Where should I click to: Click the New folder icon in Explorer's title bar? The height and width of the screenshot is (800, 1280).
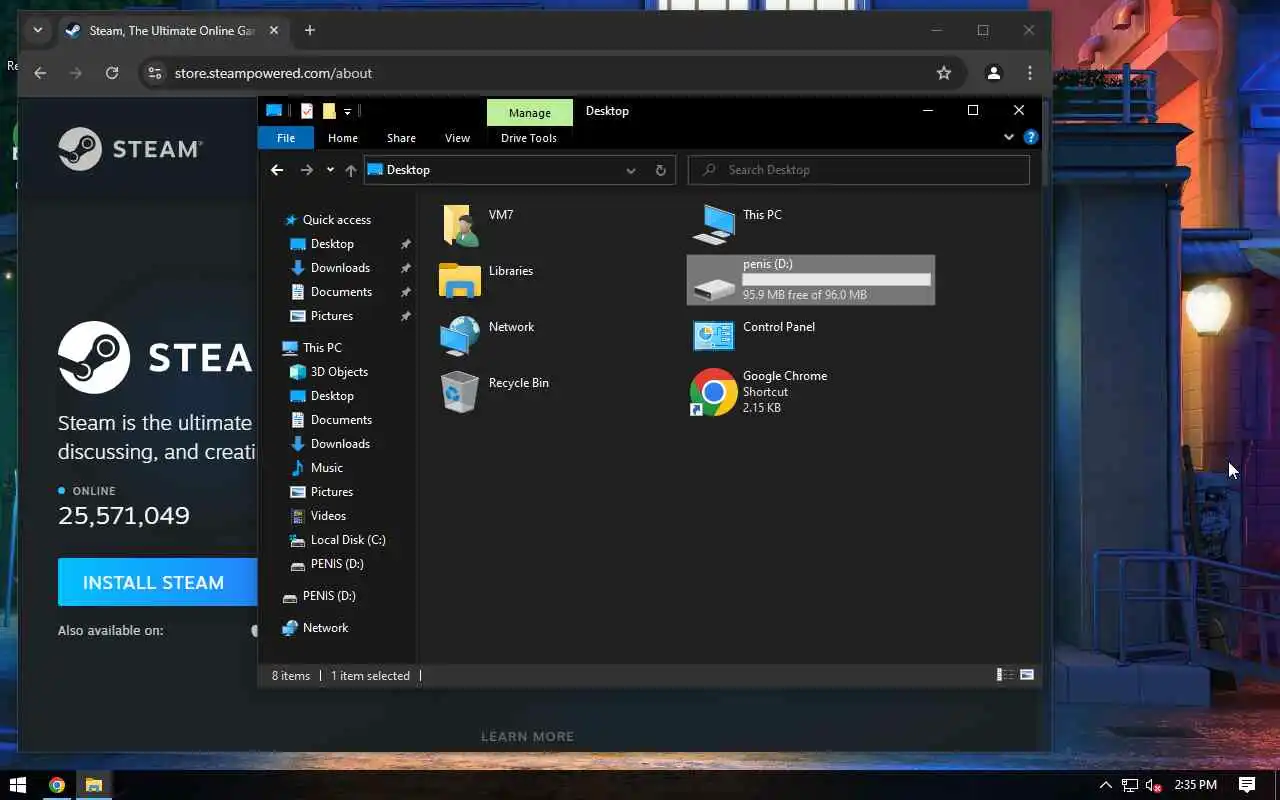329,111
